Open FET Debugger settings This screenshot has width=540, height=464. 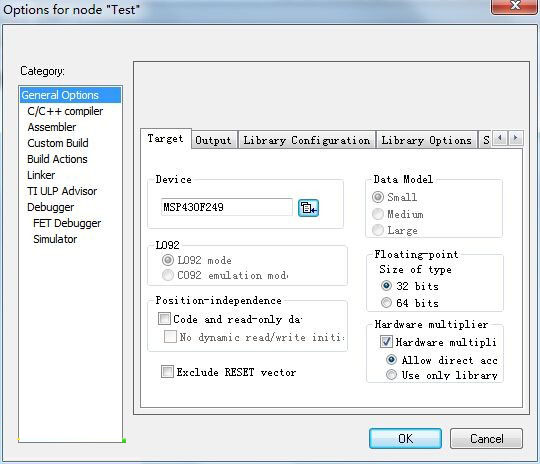click(x=67, y=223)
